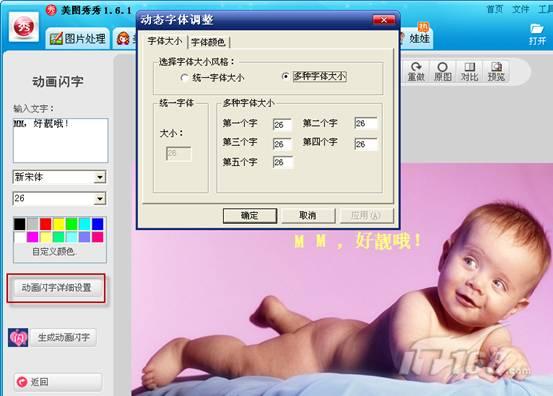Click the 自定义颜色 custom color button
553x396 pixels.
coord(54,251)
